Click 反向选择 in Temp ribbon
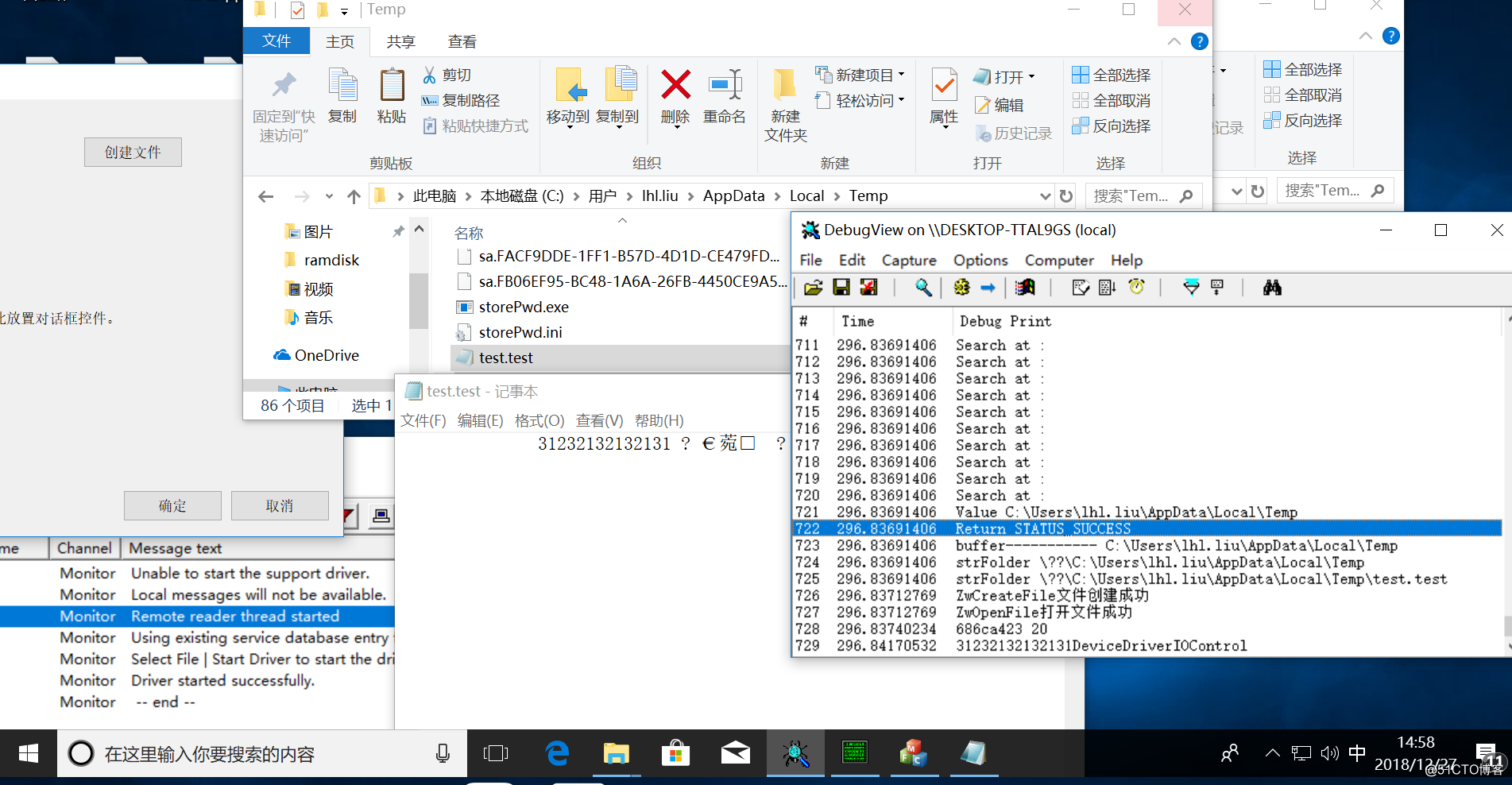 point(1111,126)
